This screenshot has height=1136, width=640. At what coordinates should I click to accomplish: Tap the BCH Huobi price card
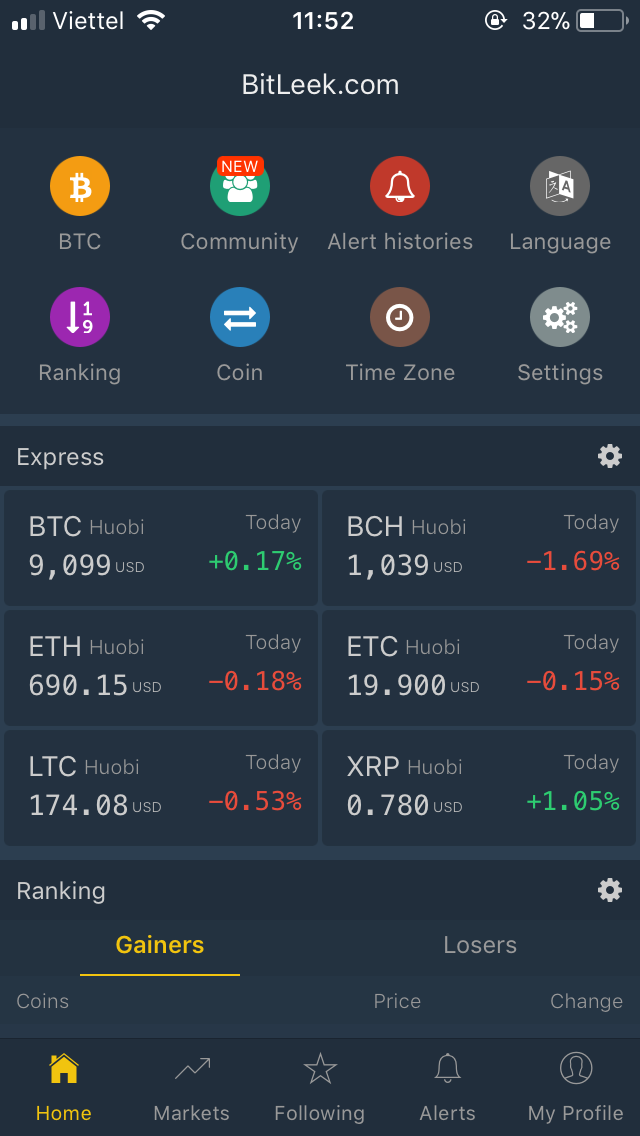point(479,547)
